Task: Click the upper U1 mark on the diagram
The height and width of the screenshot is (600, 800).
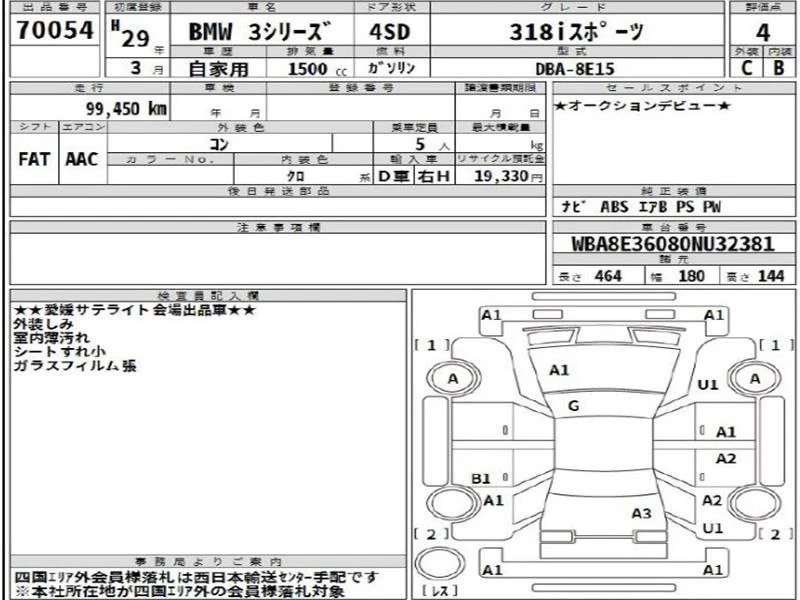Action: [708, 384]
